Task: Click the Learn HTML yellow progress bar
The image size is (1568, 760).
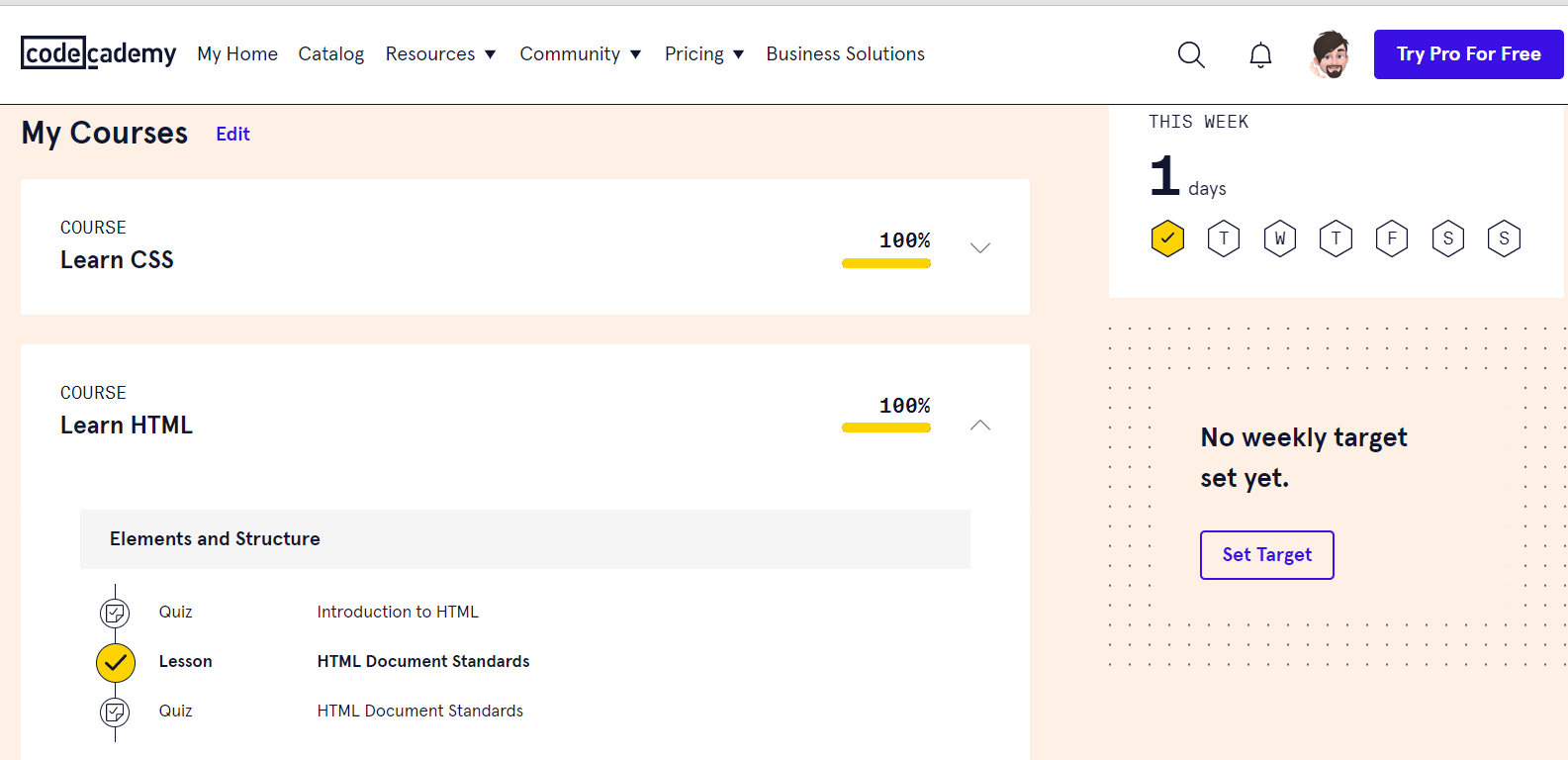Action: click(886, 427)
